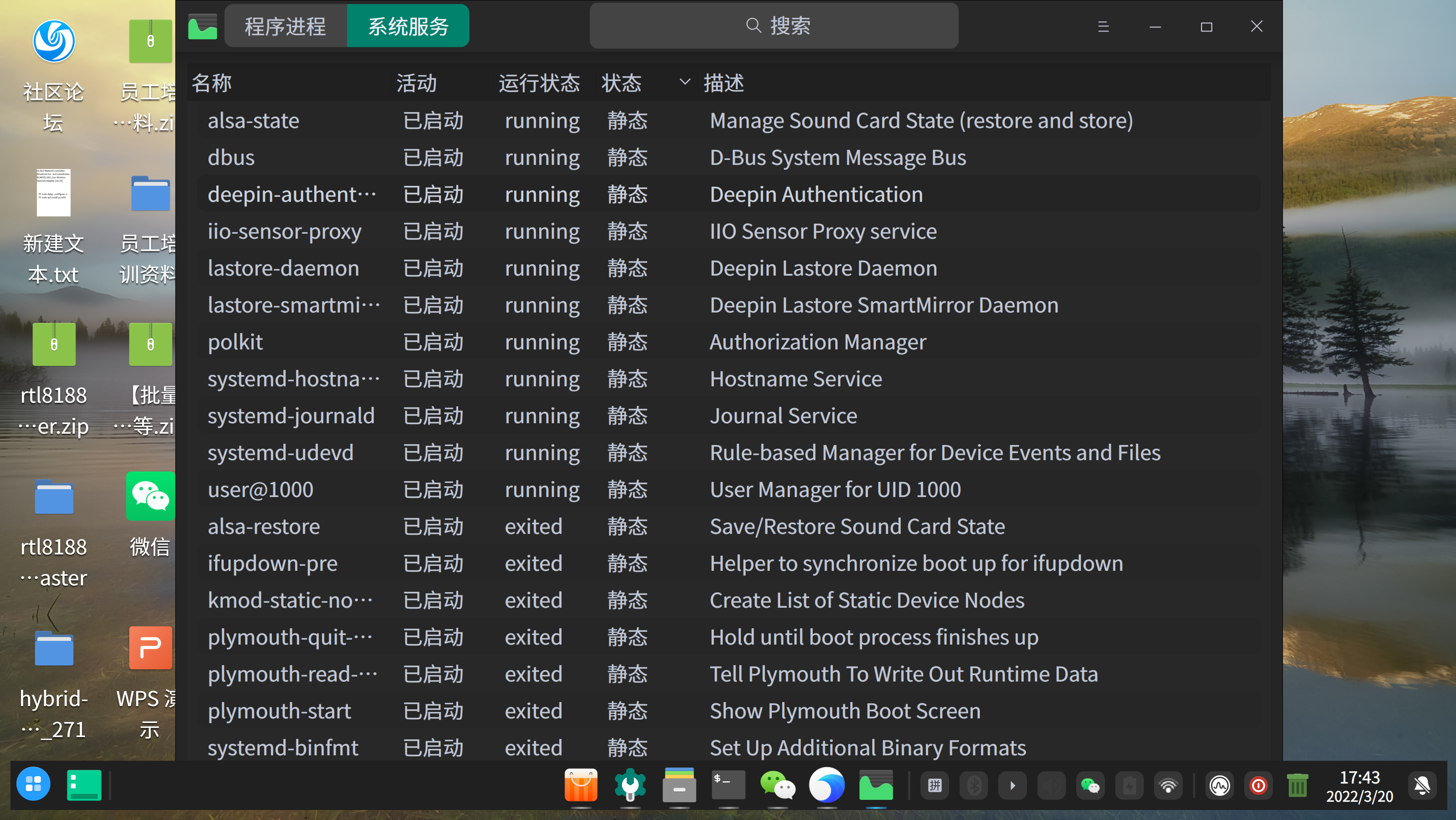
Task: Open the App Store in the dock
Action: point(581,785)
